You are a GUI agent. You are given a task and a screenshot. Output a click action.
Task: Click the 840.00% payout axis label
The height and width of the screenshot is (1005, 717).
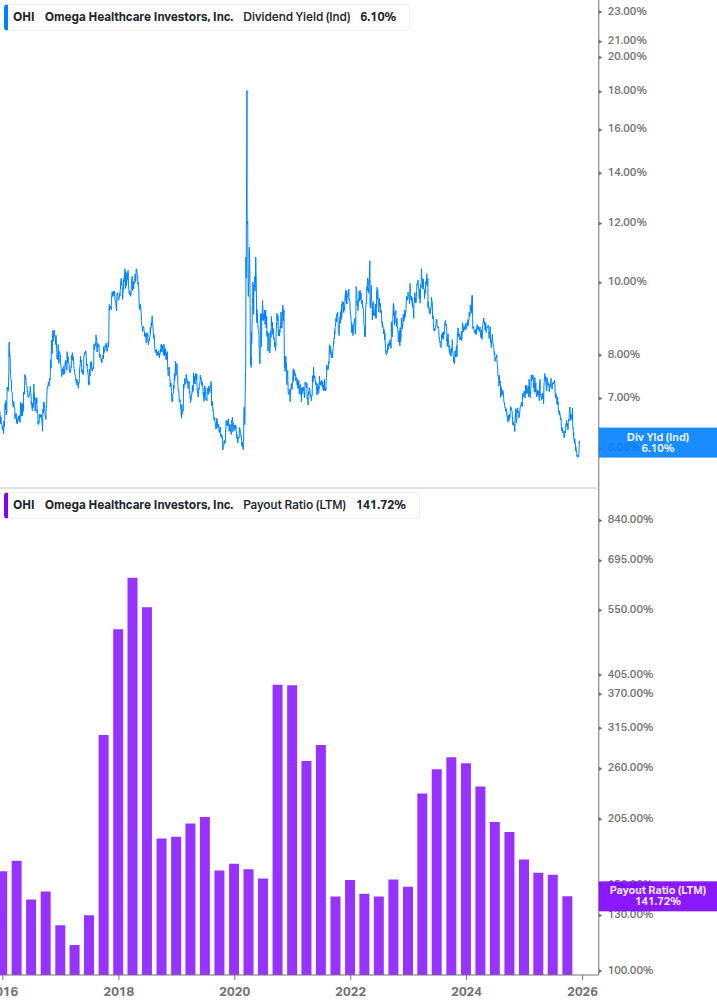630,519
